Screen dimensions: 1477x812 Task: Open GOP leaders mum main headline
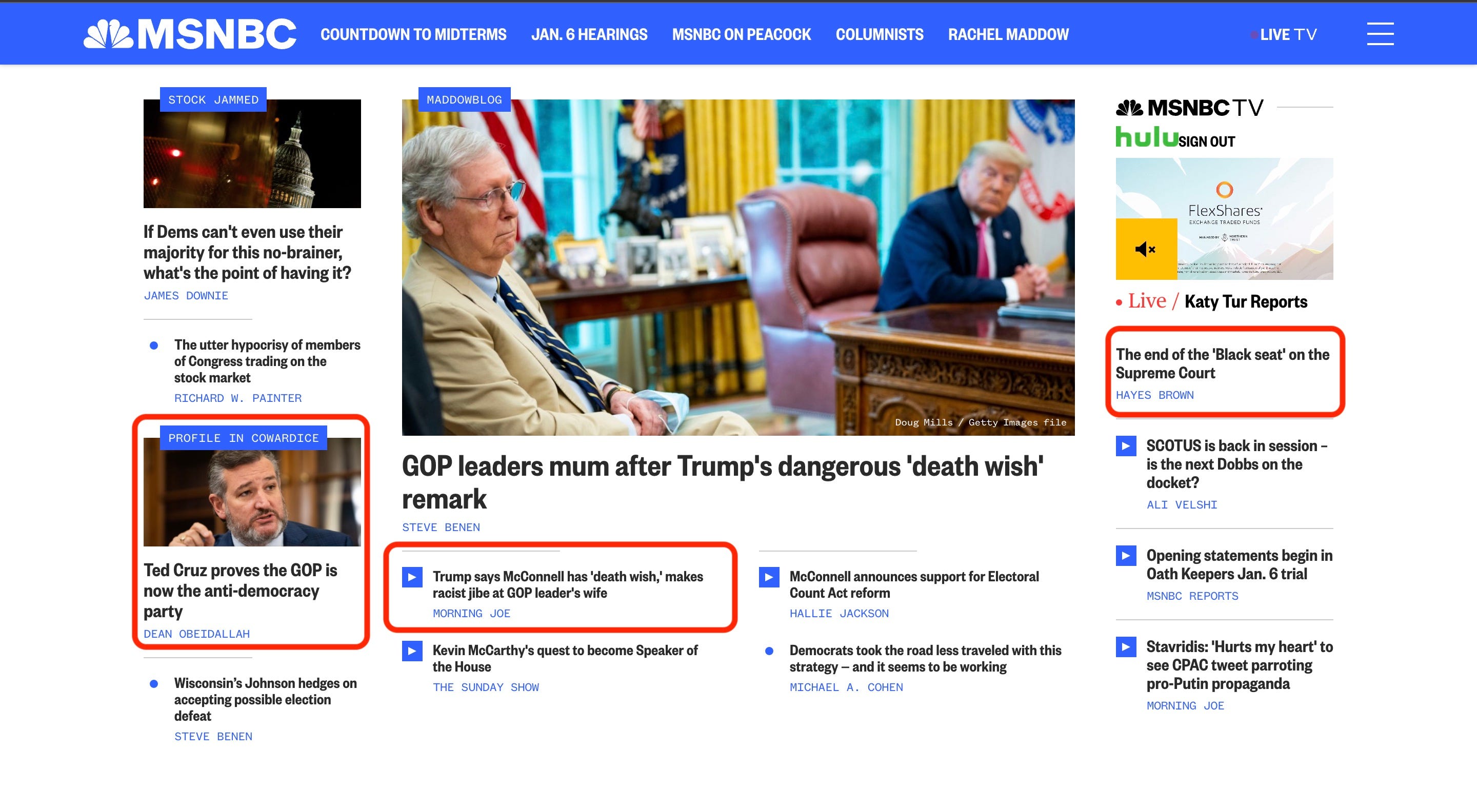pos(723,482)
